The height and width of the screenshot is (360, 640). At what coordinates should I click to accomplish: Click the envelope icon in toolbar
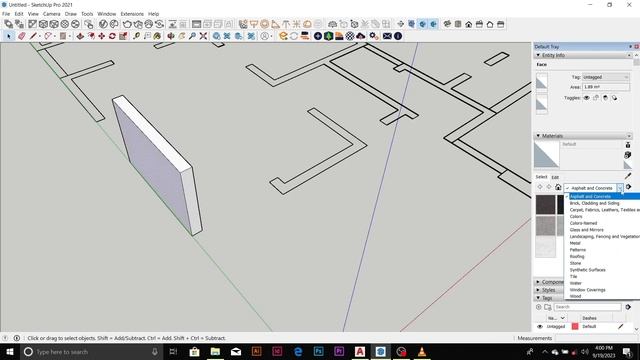click(387, 36)
